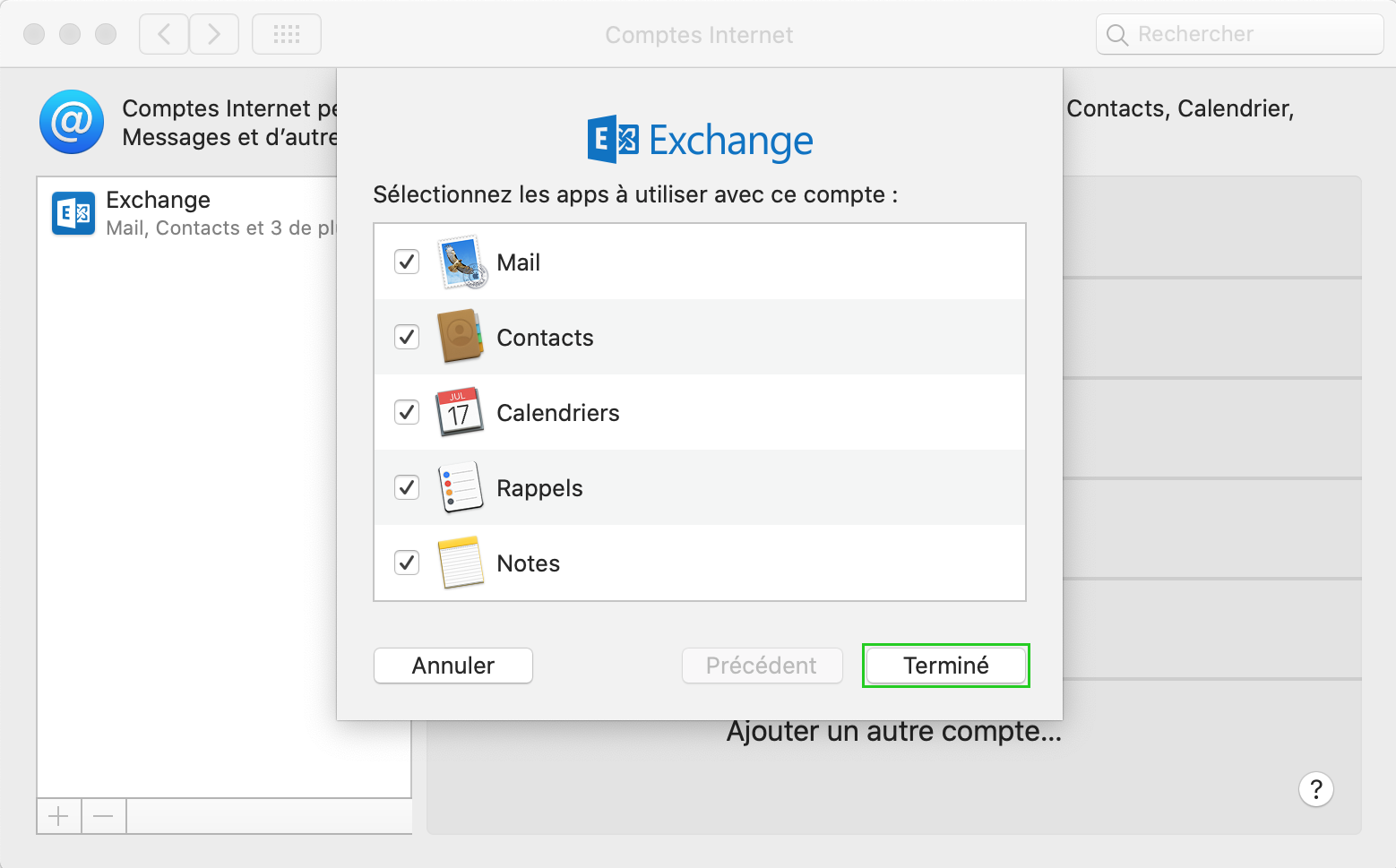
Task: Show all preferences via grid icon
Action: pyautogui.click(x=287, y=35)
